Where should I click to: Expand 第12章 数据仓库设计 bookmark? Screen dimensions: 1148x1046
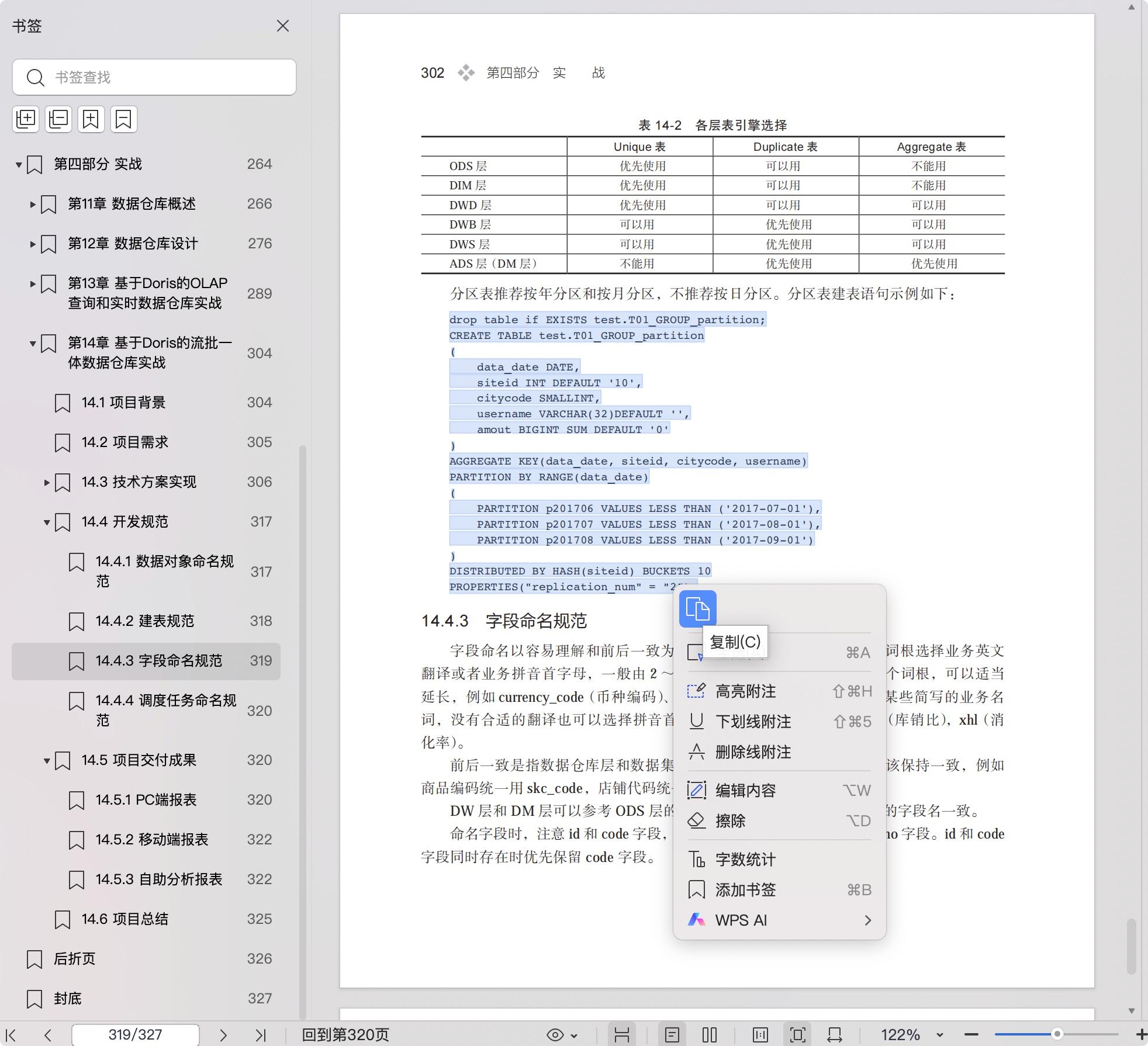coord(33,244)
